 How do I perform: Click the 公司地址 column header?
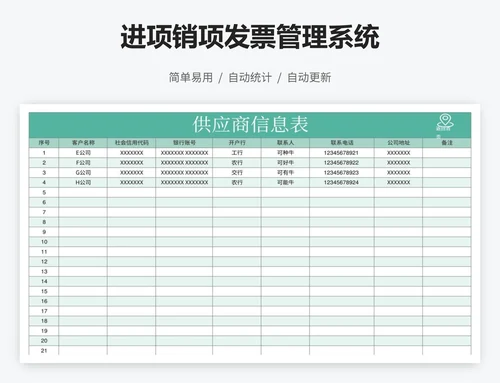(x=398, y=143)
